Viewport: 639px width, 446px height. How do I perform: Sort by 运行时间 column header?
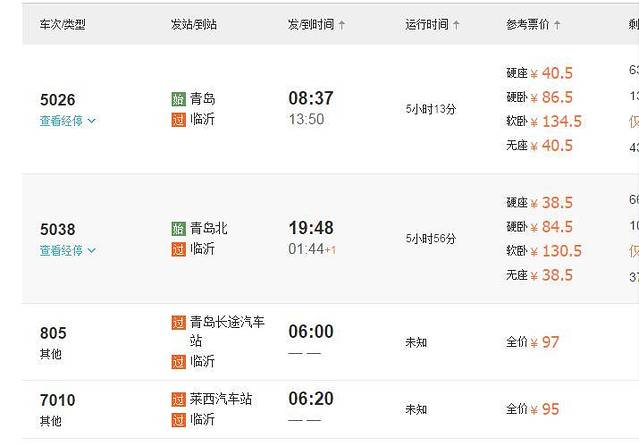432,24
